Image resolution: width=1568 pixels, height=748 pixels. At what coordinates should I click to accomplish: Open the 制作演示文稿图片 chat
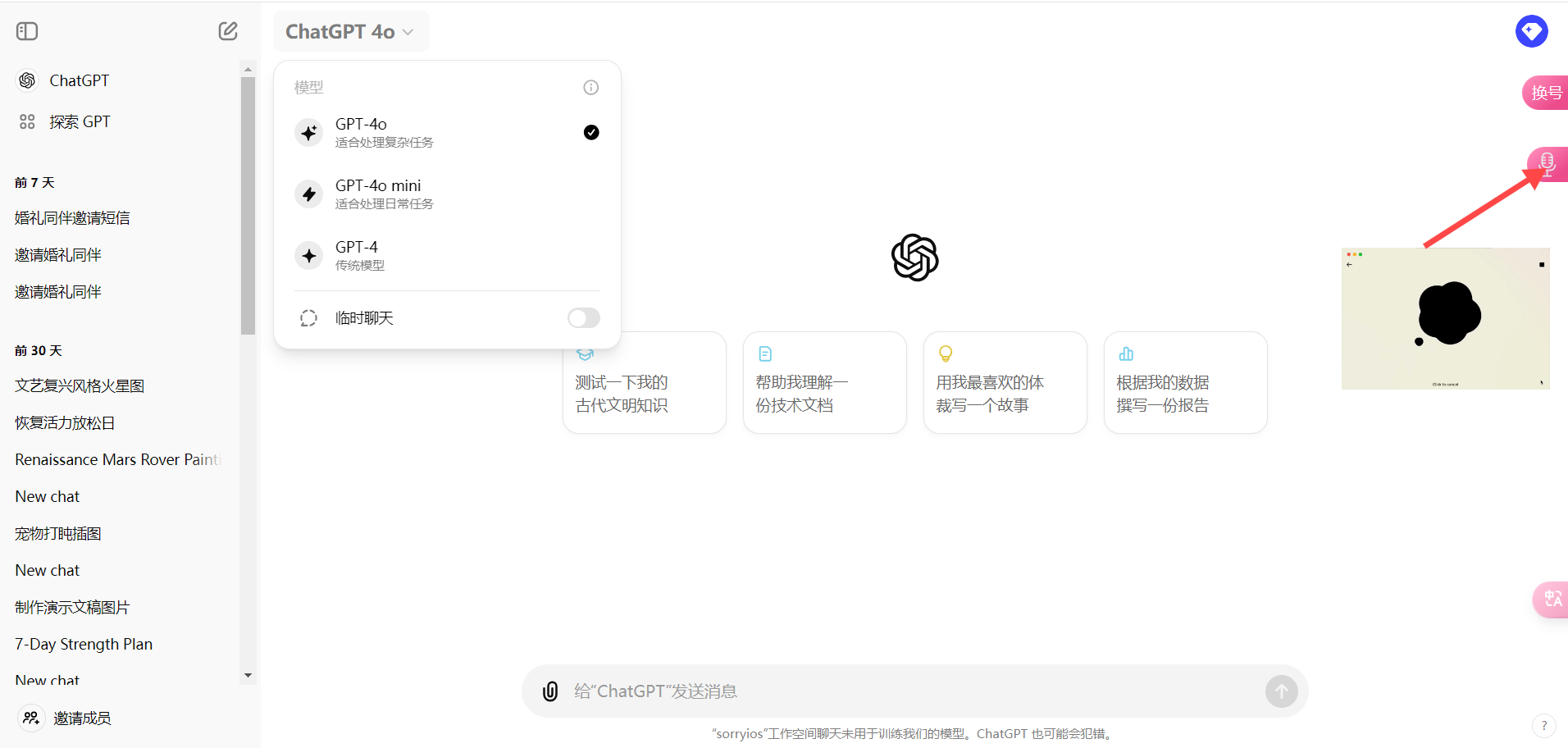tap(72, 608)
